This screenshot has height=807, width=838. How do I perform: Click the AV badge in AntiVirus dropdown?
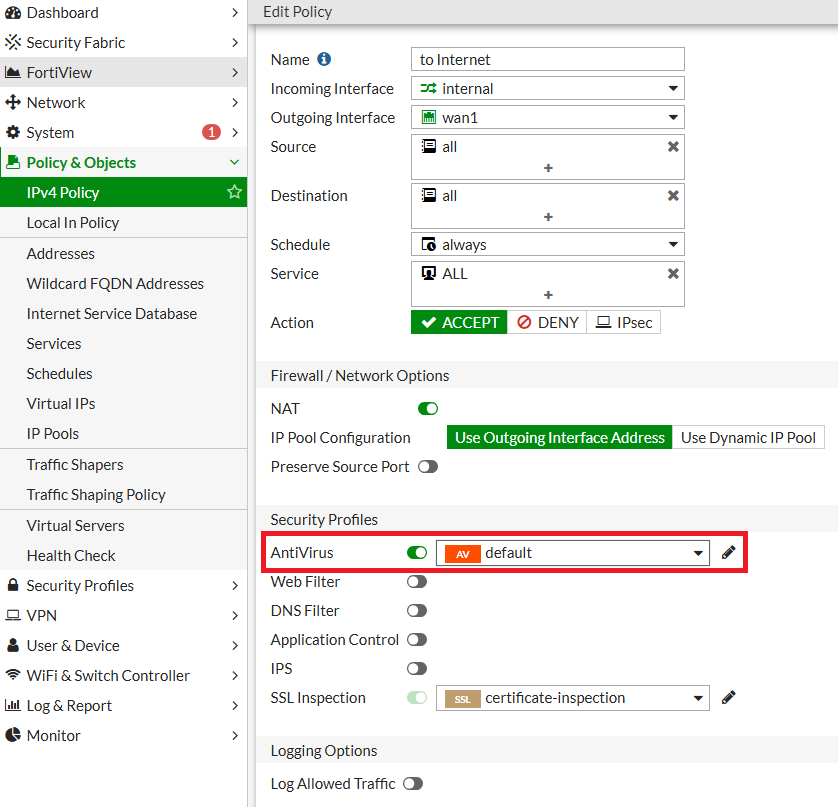(462, 554)
